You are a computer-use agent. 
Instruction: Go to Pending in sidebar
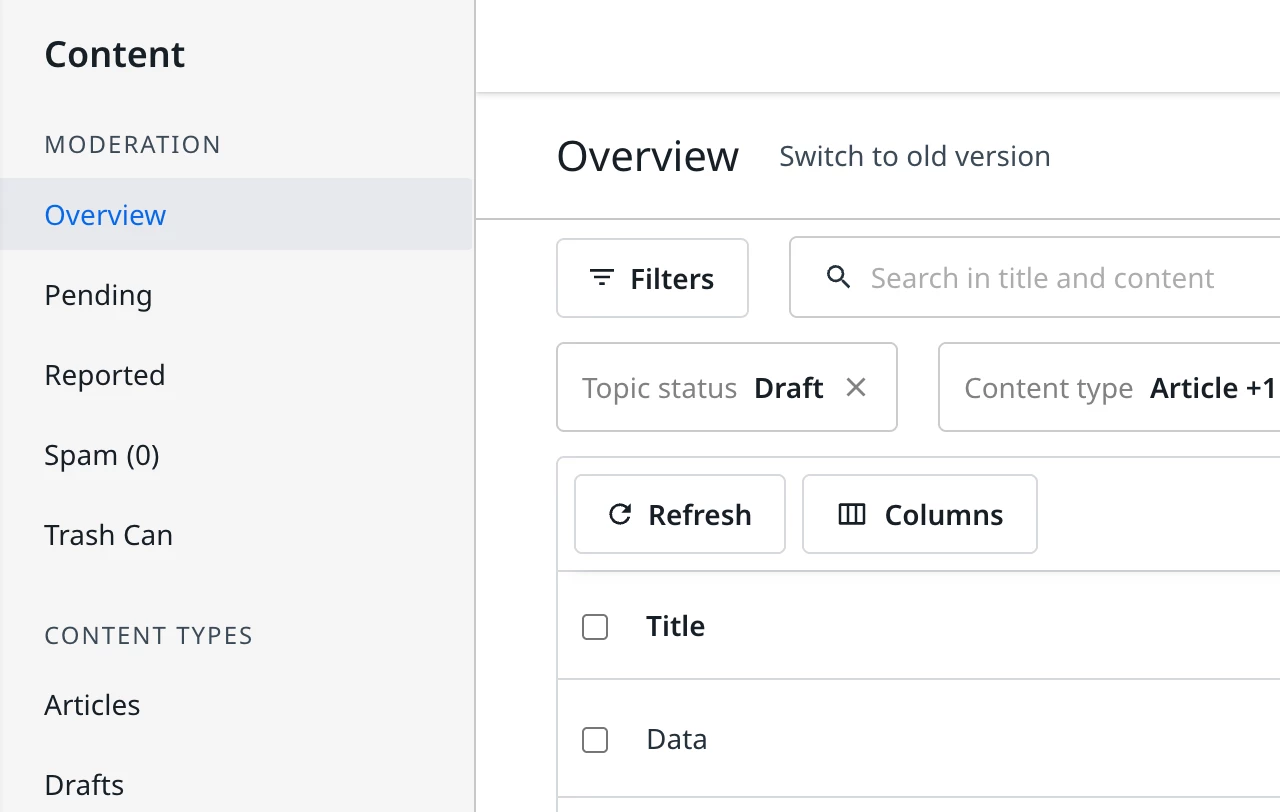point(98,295)
